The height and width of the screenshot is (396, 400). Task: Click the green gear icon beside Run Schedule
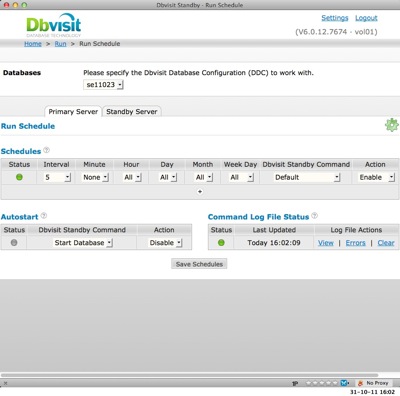[x=392, y=125]
